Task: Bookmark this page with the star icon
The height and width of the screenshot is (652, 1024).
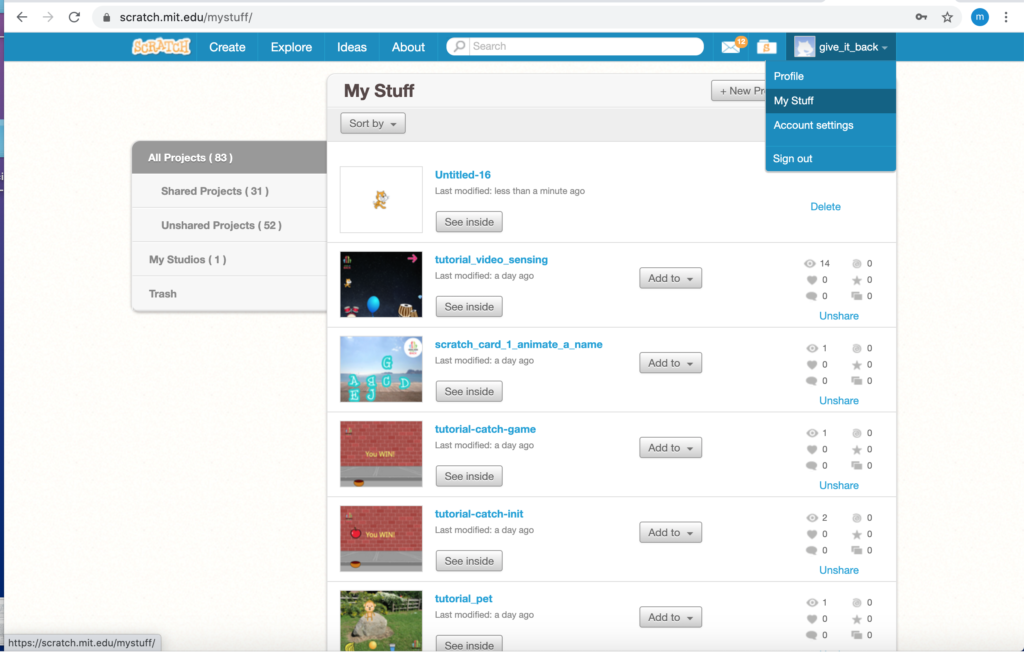Action: [x=947, y=17]
